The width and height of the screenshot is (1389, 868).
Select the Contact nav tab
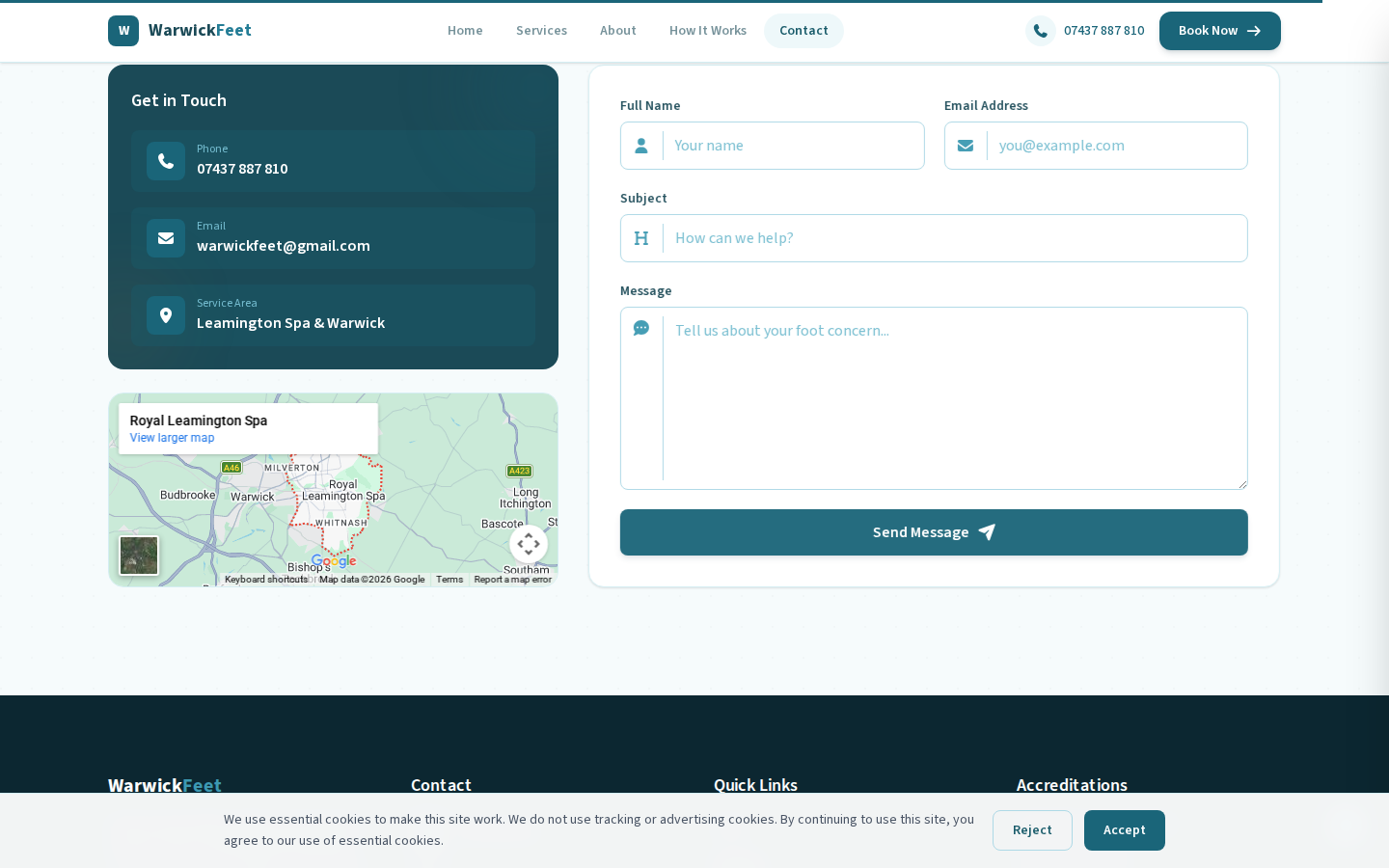(x=803, y=31)
